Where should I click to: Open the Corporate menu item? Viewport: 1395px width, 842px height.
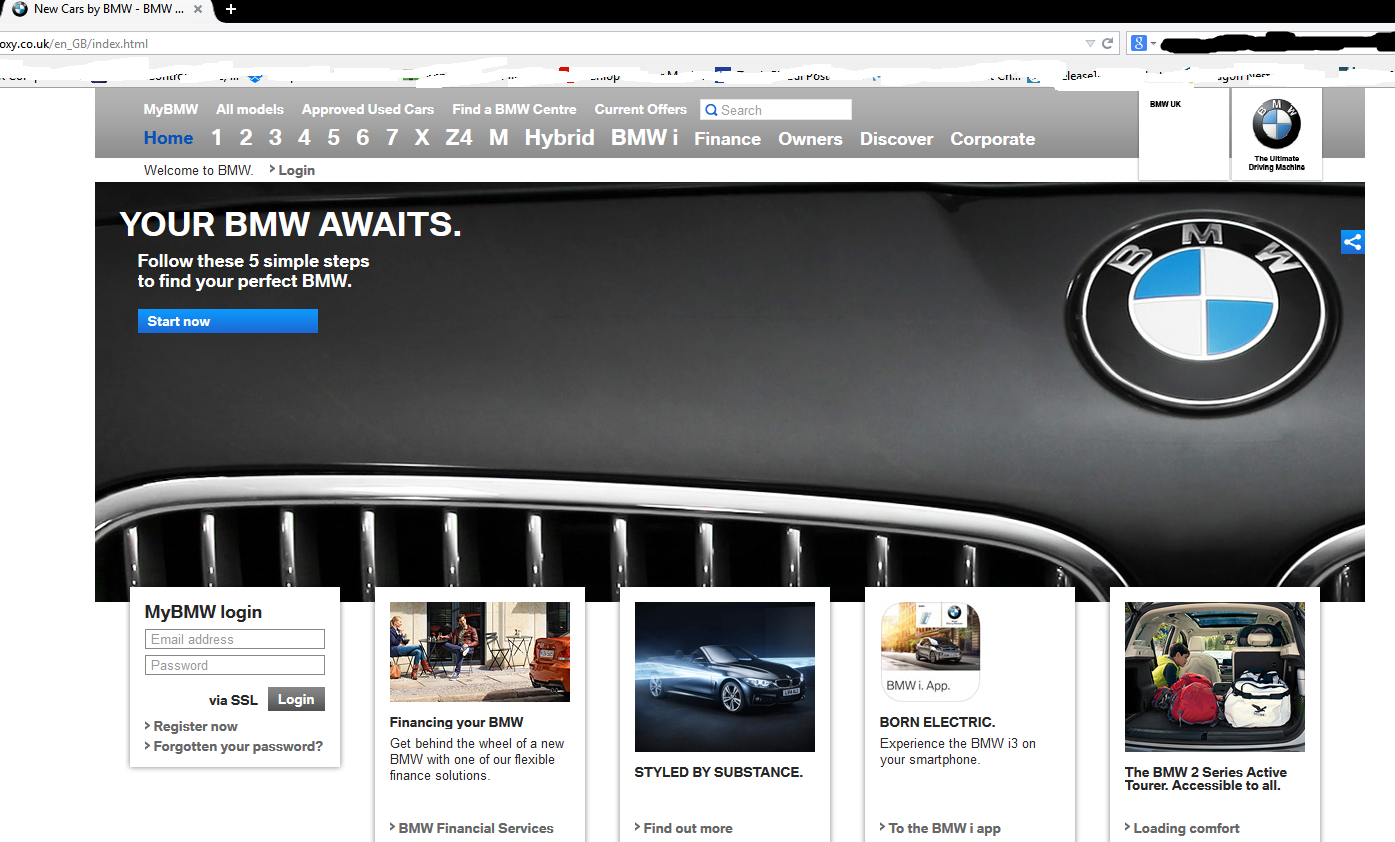[993, 139]
